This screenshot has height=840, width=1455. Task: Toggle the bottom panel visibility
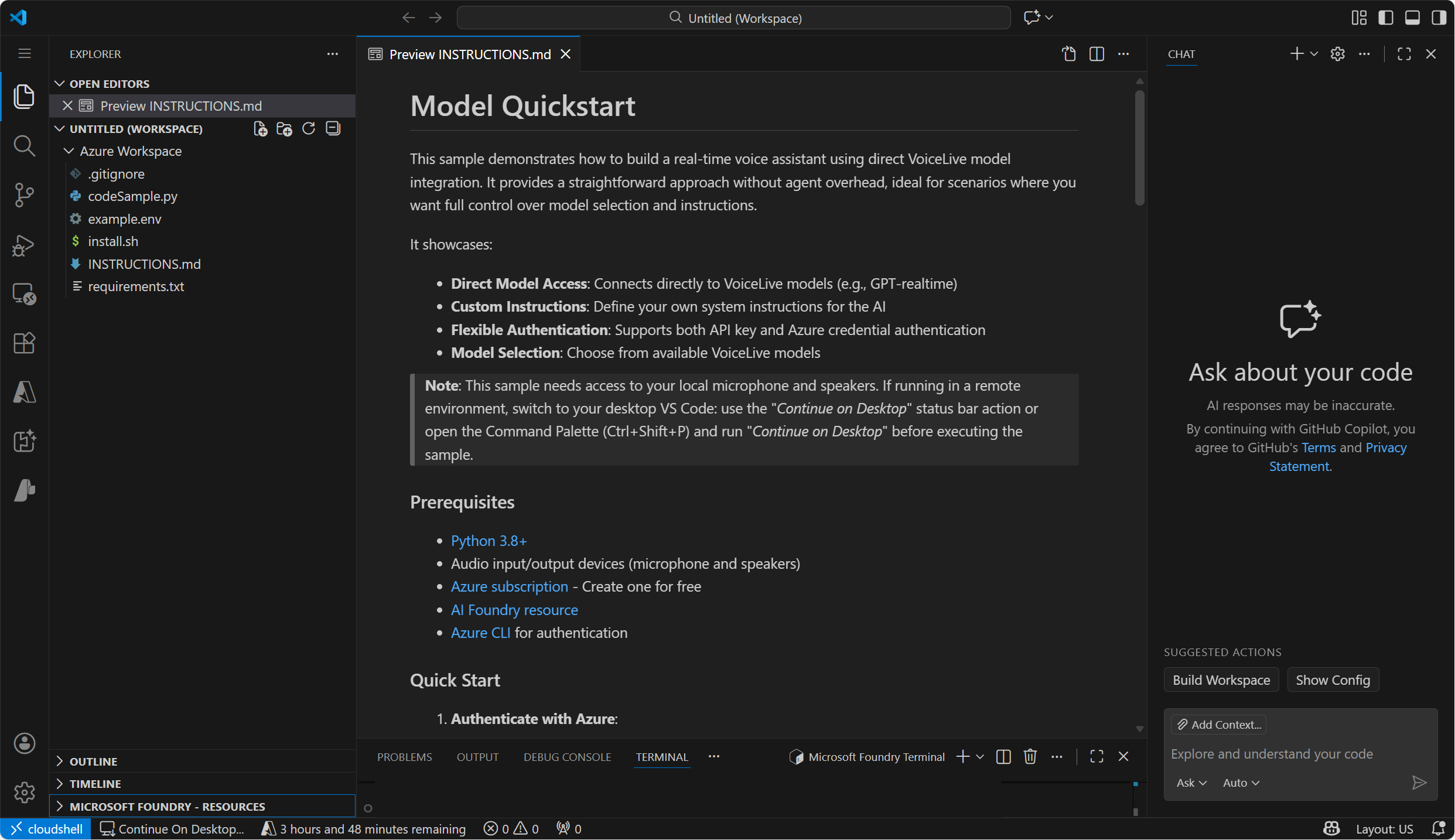point(1412,18)
